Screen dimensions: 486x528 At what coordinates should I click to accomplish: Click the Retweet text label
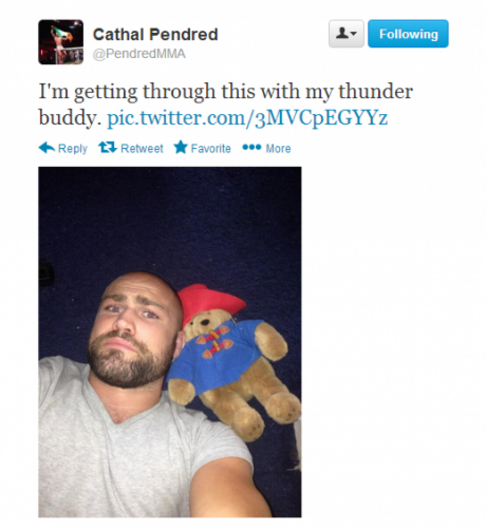pyautogui.click(x=142, y=148)
